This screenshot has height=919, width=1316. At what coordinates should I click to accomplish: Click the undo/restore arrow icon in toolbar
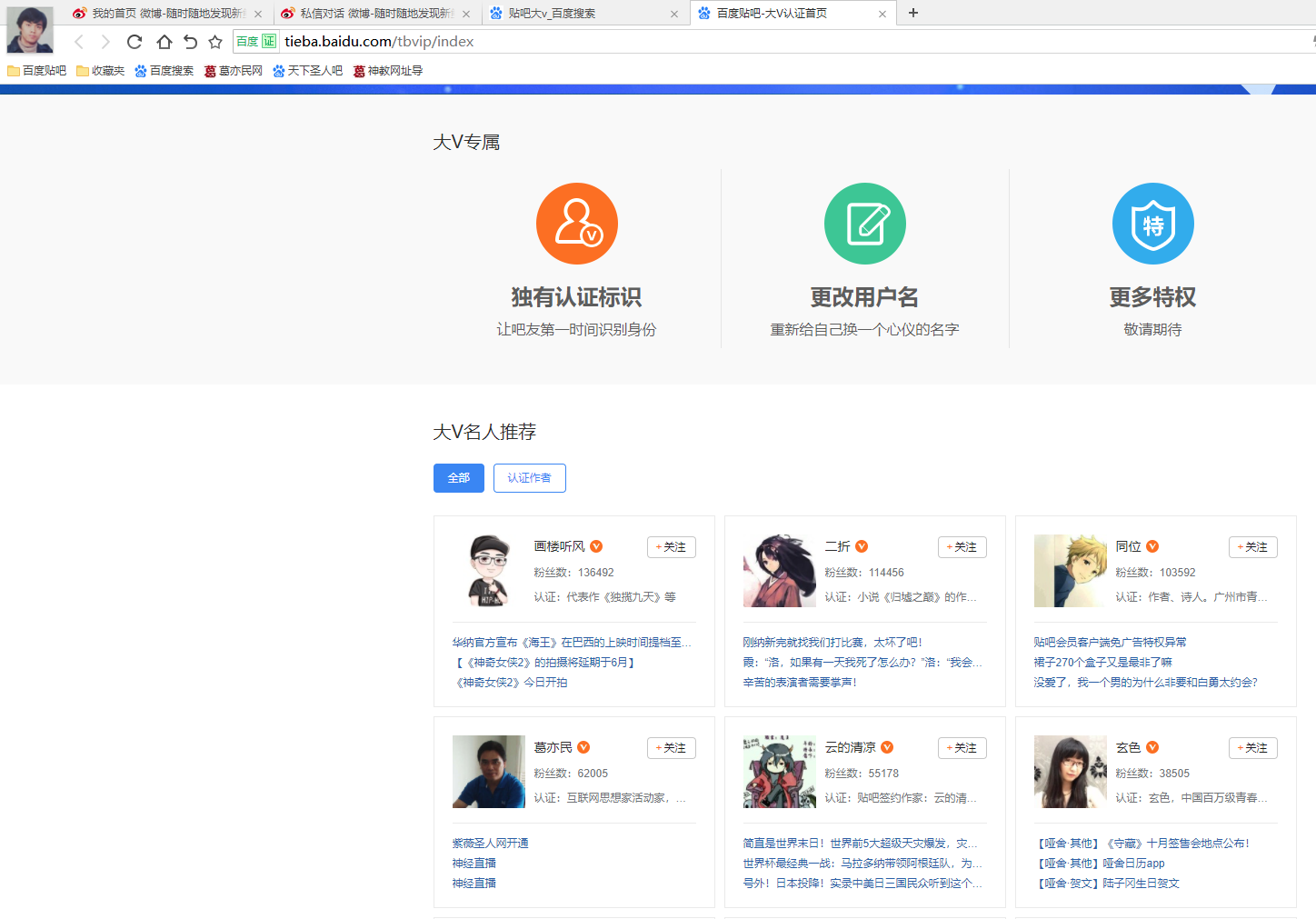pos(190,42)
